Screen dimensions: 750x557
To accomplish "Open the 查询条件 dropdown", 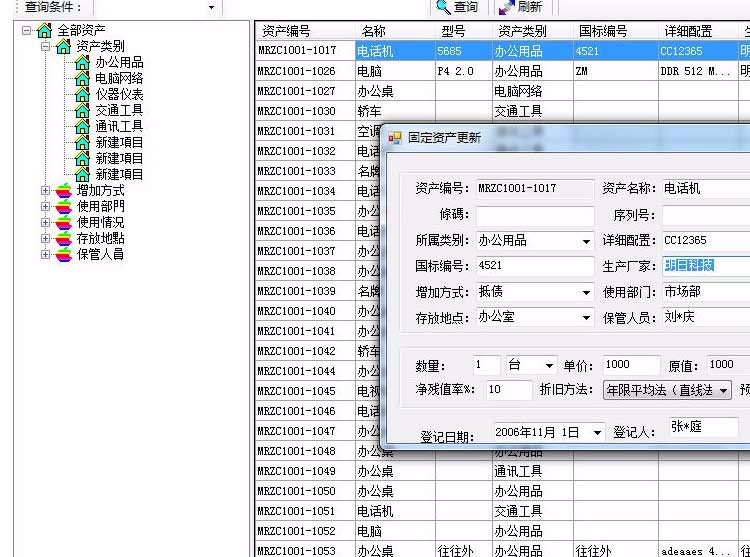I will click(211, 7).
